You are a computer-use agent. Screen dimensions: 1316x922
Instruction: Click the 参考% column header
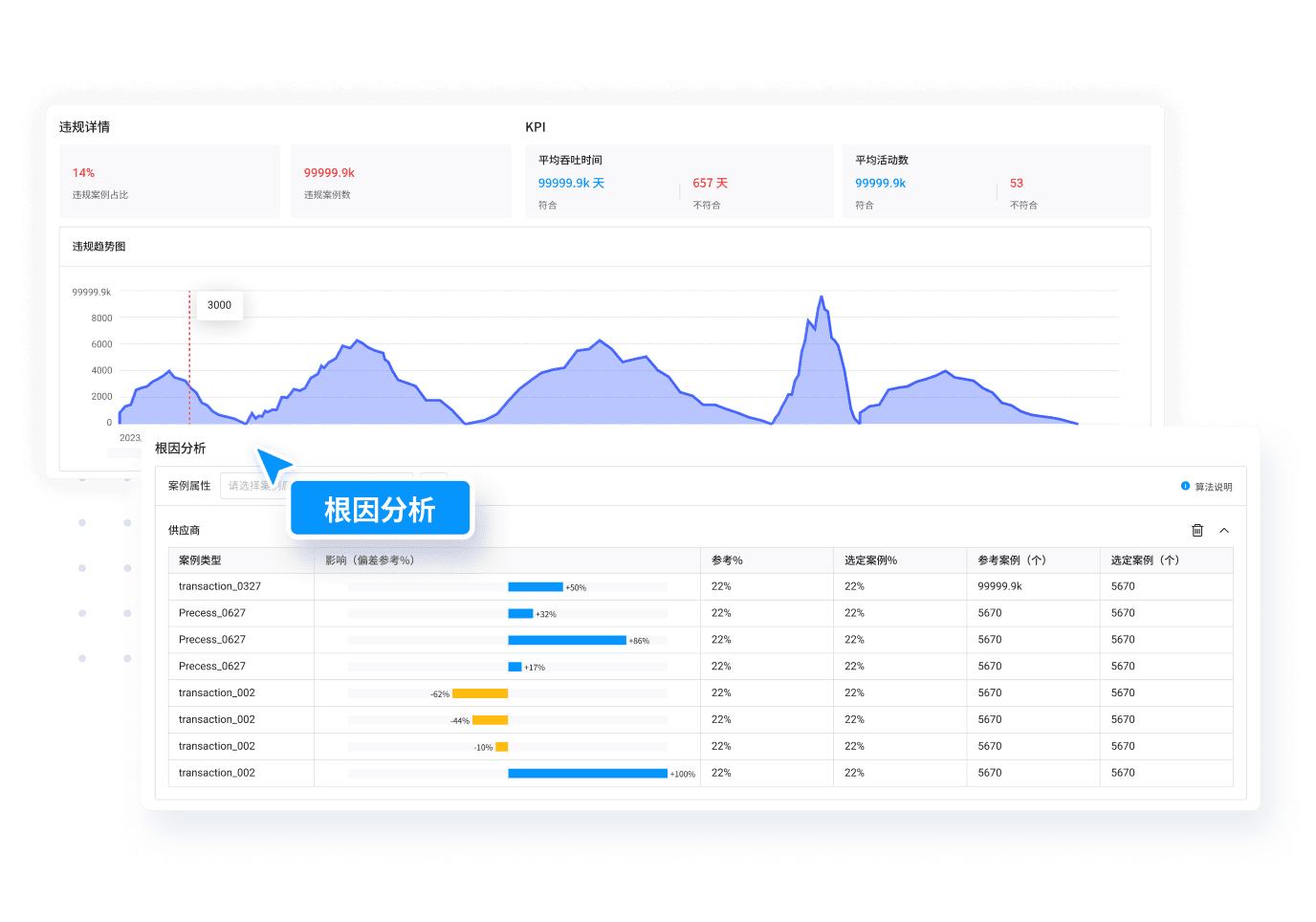tap(727, 560)
